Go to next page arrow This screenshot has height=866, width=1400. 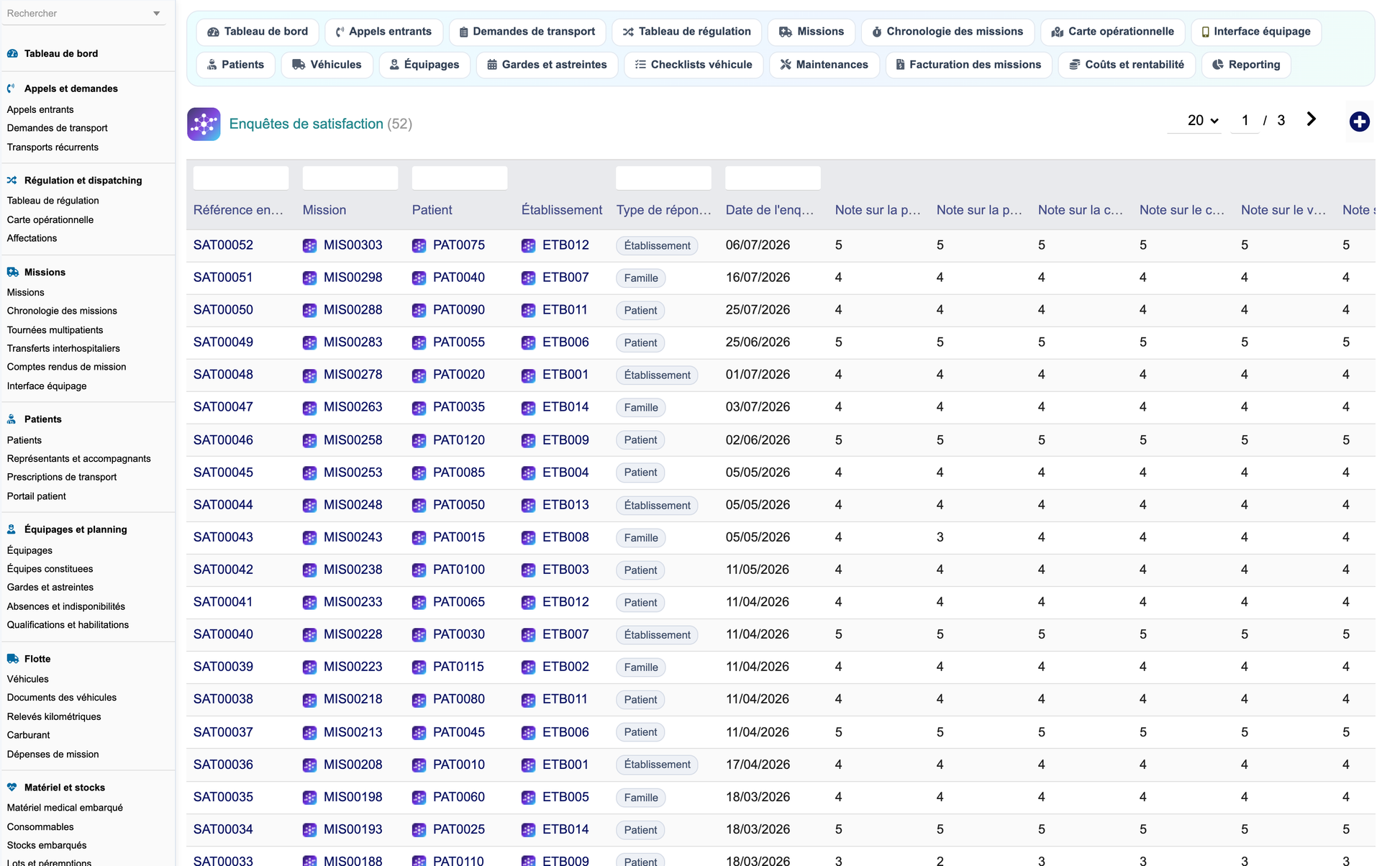coord(1312,119)
